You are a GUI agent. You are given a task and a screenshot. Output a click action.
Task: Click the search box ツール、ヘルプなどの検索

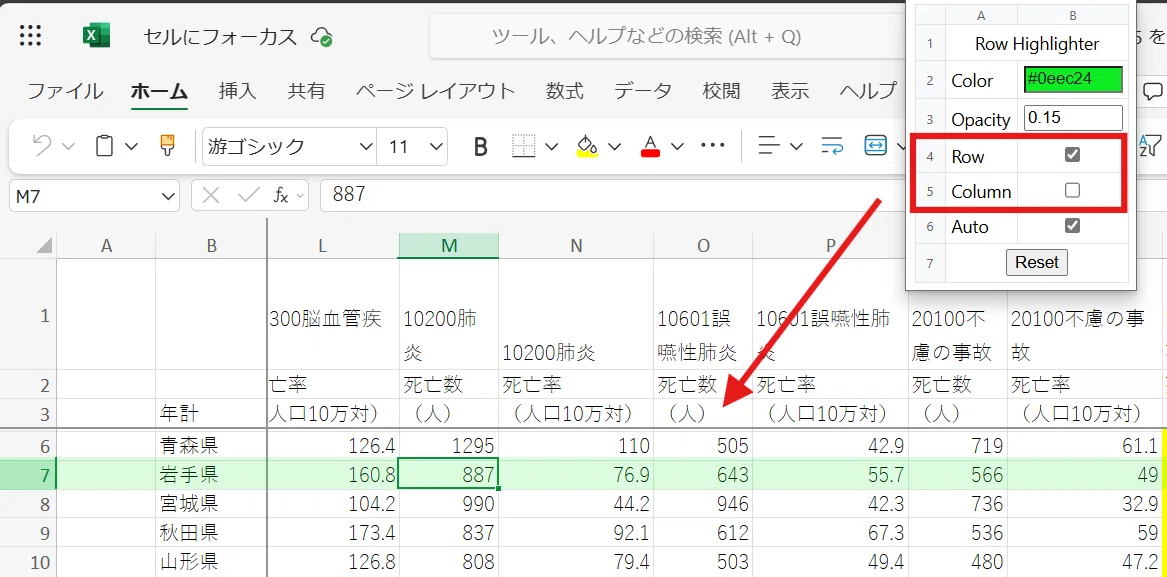pyautogui.click(x=666, y=36)
